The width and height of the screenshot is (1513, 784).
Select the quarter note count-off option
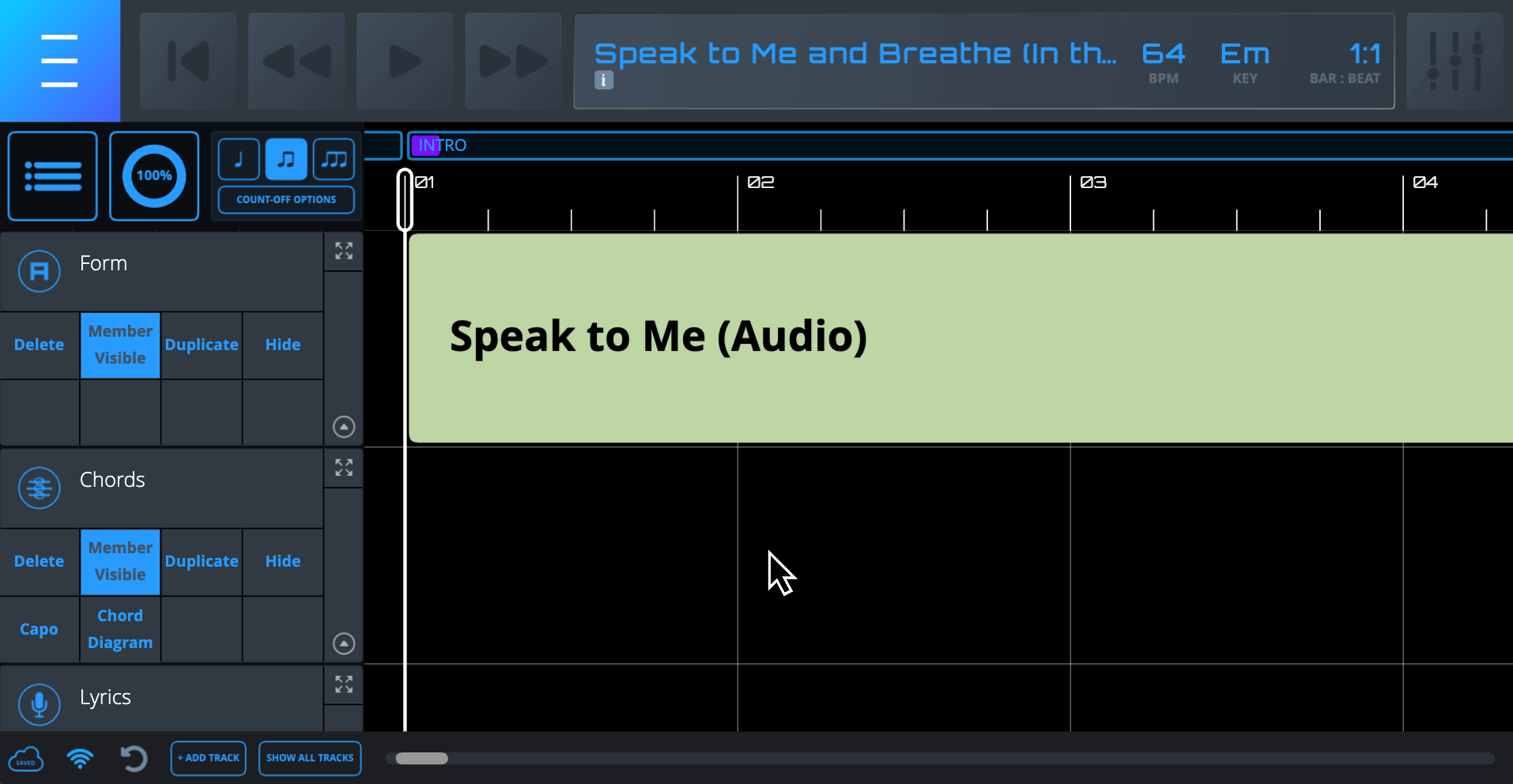[239, 160]
